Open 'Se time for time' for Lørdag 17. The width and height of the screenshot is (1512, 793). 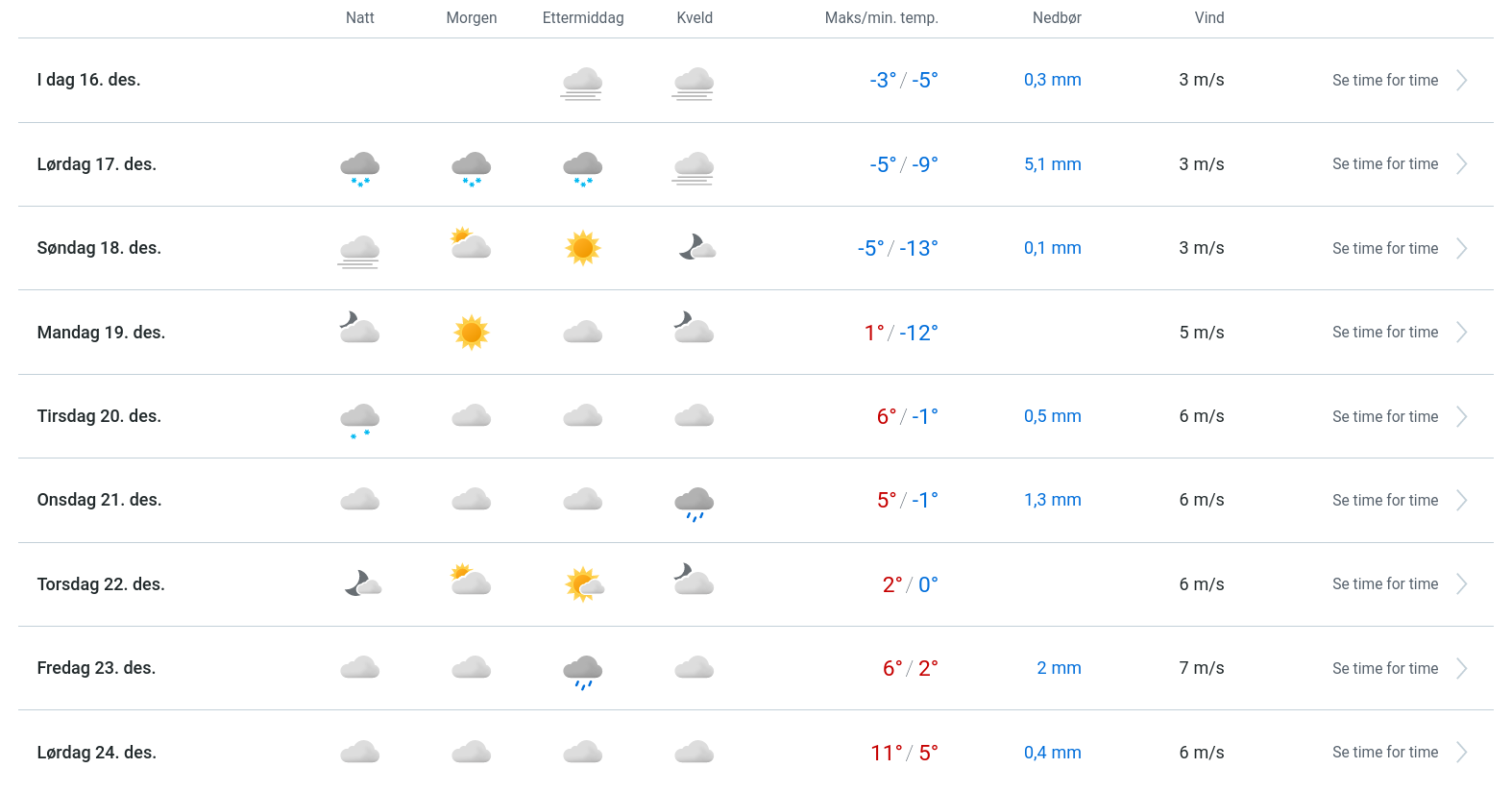[x=1384, y=164]
